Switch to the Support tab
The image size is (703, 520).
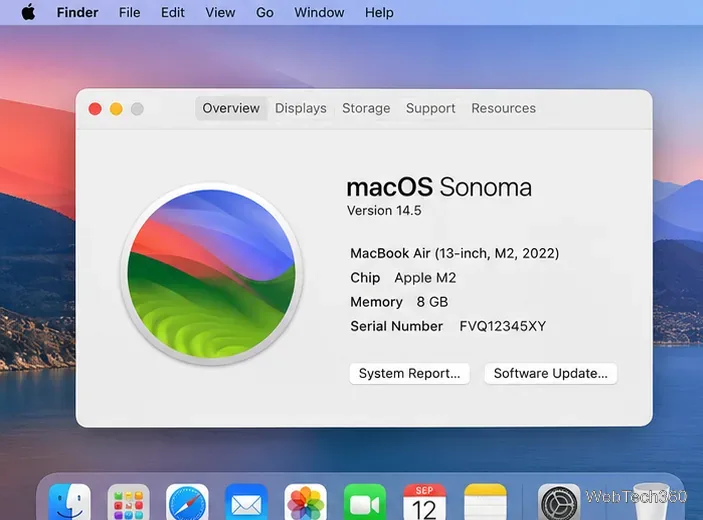point(430,108)
